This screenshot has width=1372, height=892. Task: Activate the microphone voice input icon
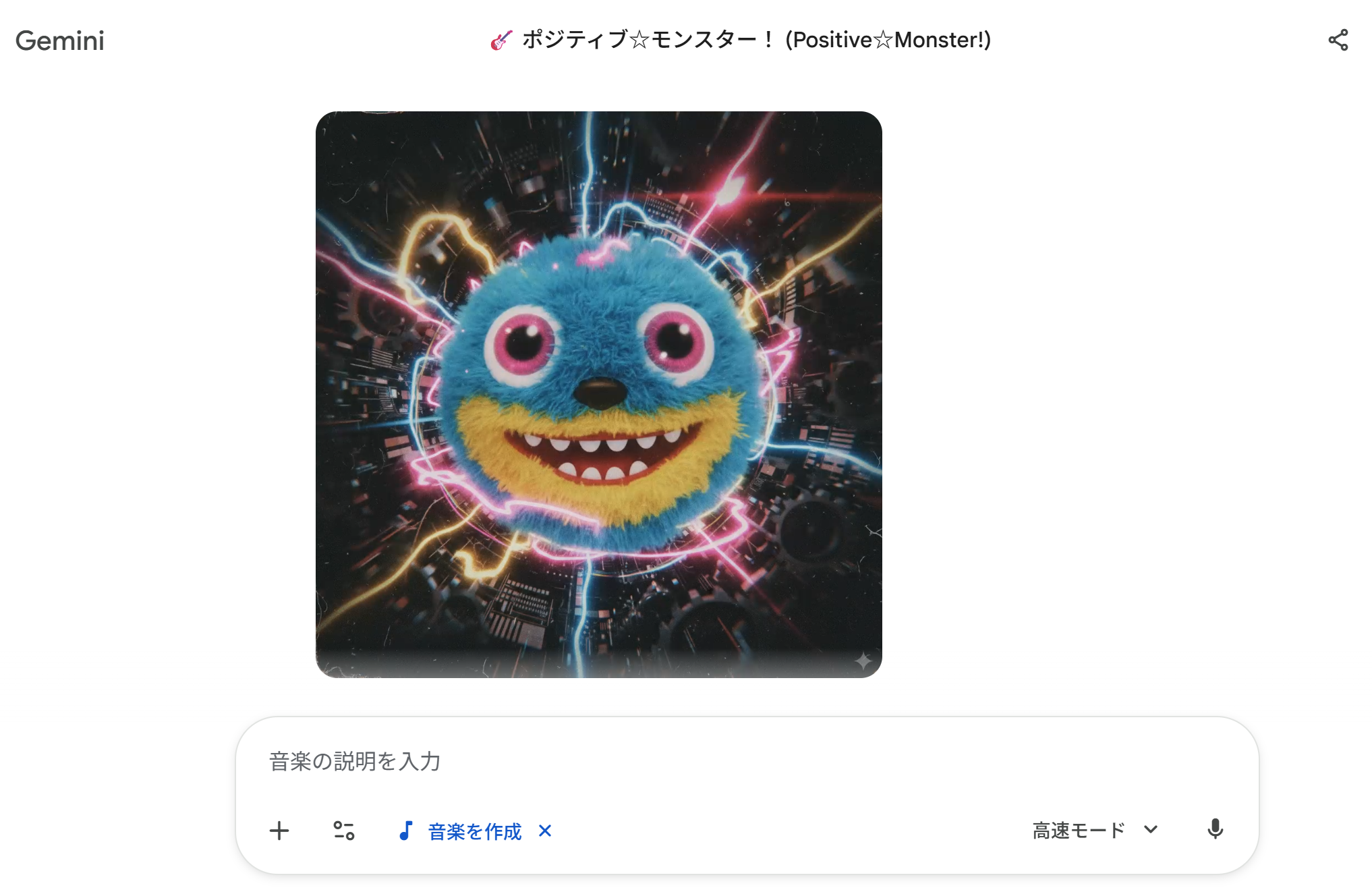pyautogui.click(x=1216, y=829)
